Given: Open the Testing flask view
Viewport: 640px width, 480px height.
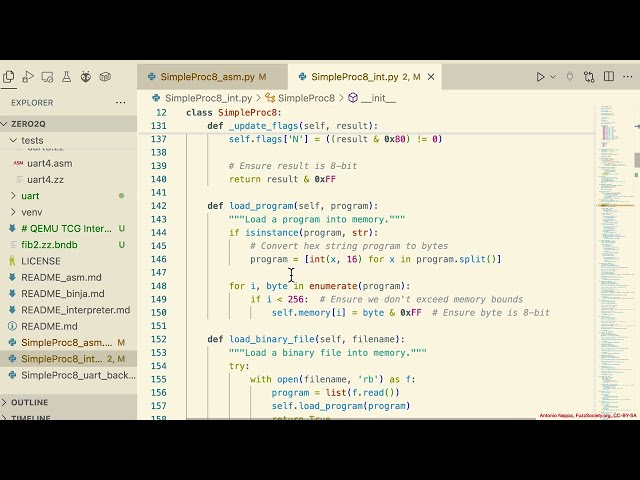Looking at the screenshot, I should click(67, 76).
